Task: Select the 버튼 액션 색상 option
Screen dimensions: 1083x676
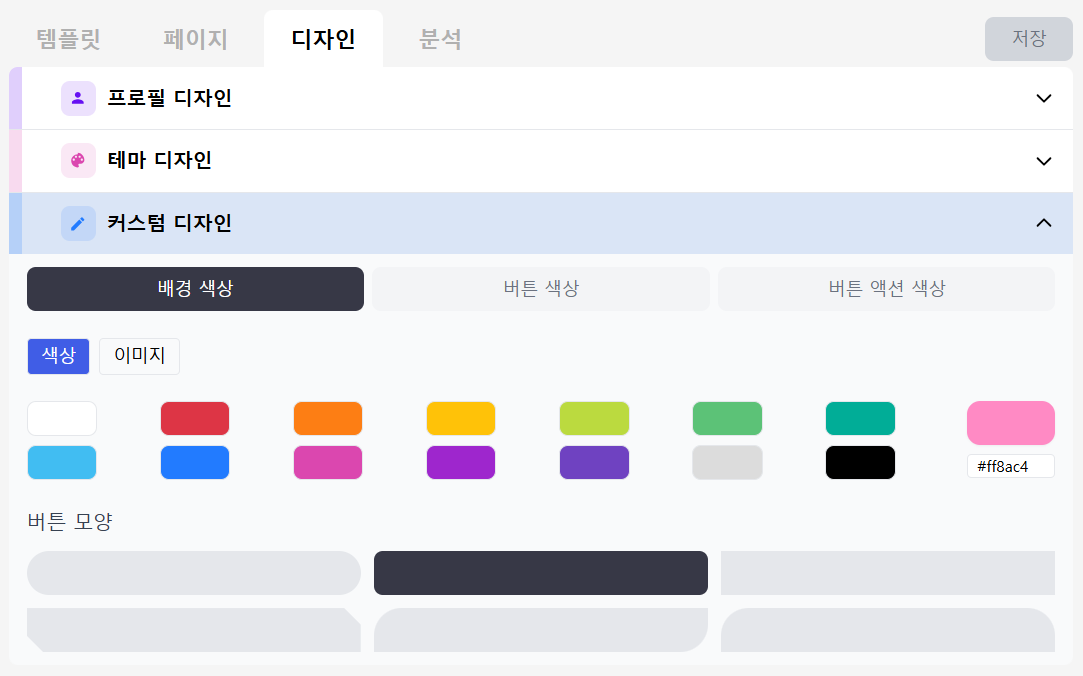Action: [886, 289]
